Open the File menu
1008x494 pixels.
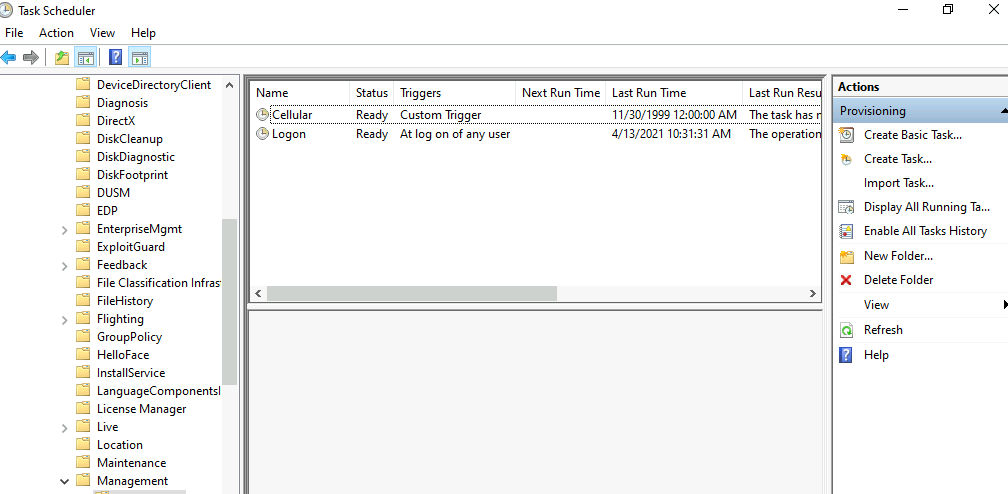click(14, 33)
